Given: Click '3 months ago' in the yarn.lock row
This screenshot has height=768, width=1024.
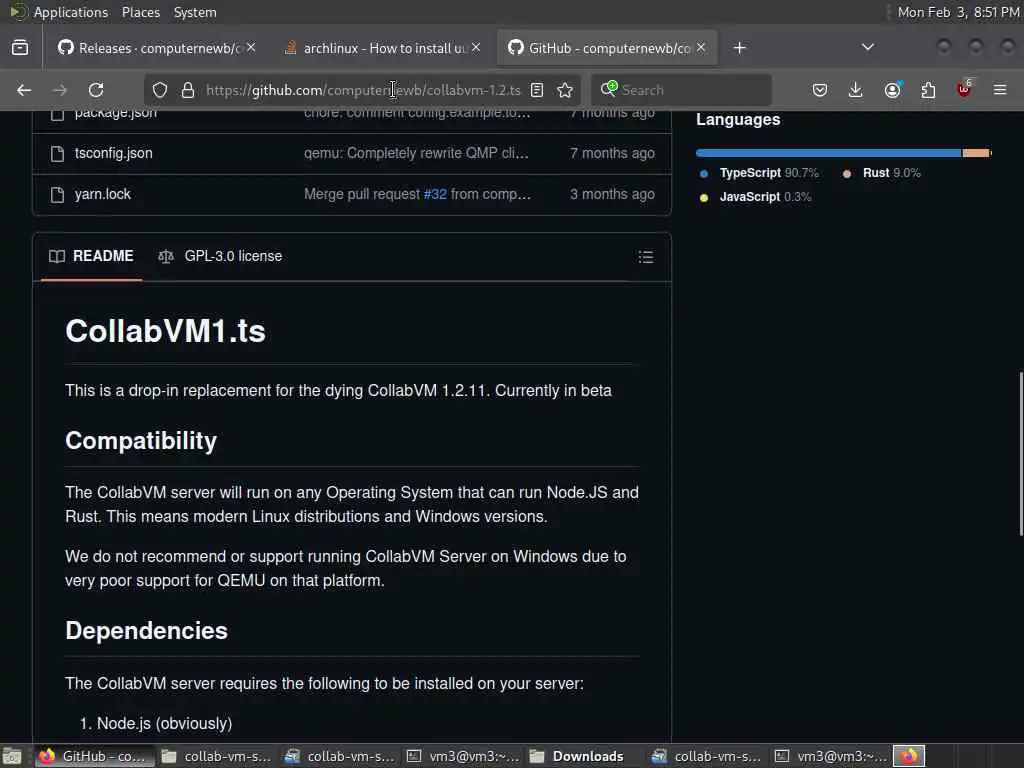Looking at the screenshot, I should (612, 194).
